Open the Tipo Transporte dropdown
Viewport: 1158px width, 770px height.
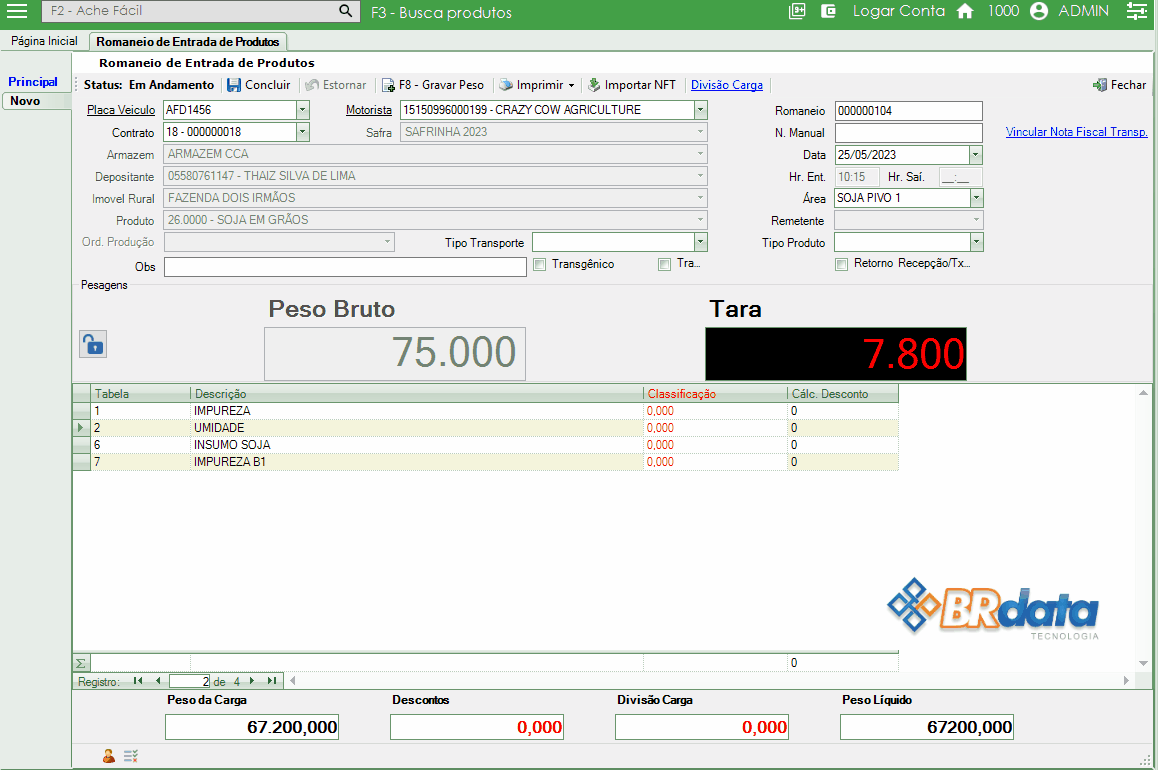[700, 242]
